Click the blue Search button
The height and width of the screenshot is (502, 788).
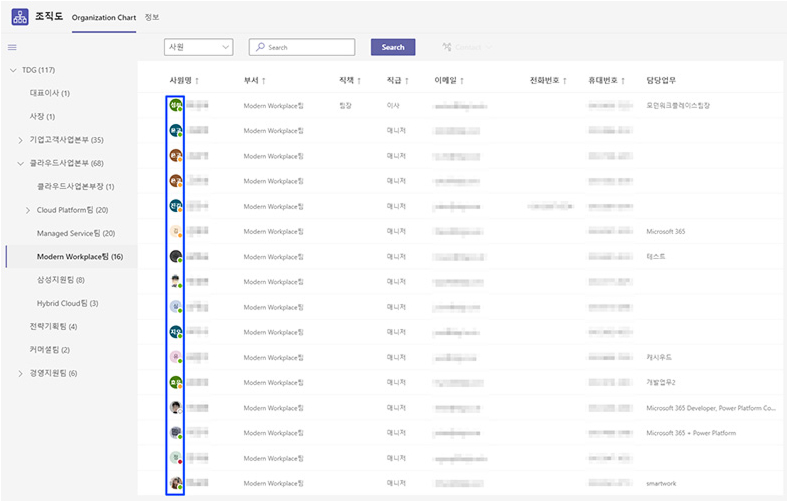[x=393, y=47]
